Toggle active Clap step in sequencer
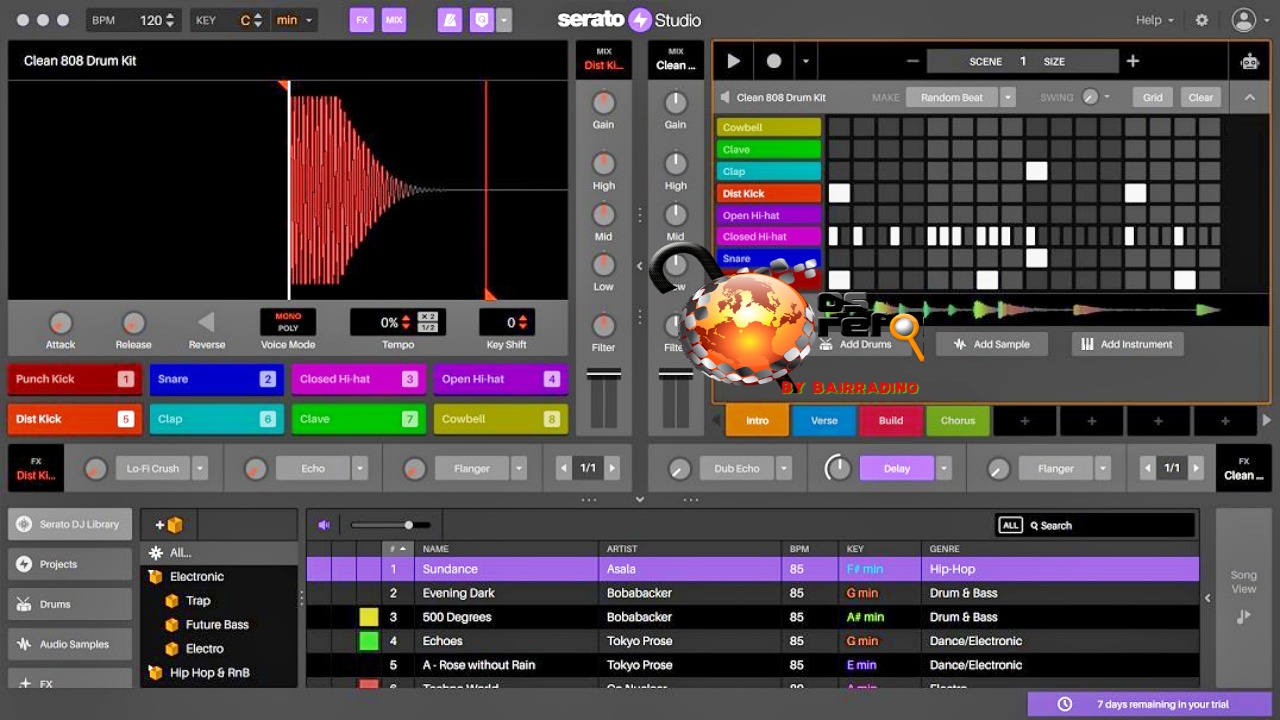The width and height of the screenshot is (1280, 720). pyautogui.click(x=1037, y=171)
